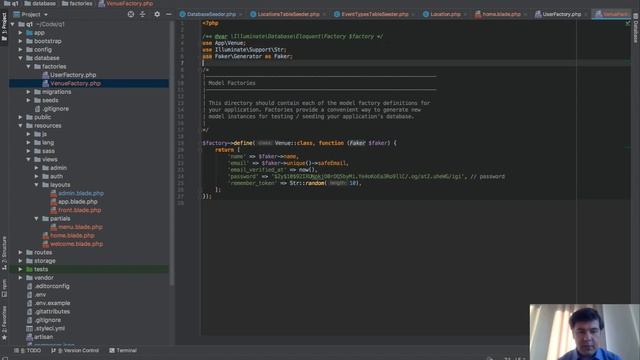Click the scroll-from-source target icon in Project panel

pyautogui.click(x=131, y=14)
